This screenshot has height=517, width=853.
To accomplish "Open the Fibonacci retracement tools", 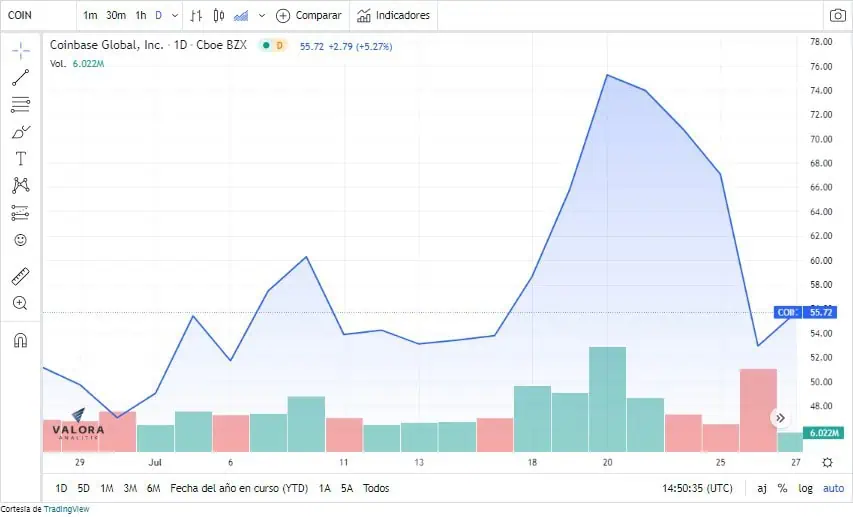I will coord(21,104).
